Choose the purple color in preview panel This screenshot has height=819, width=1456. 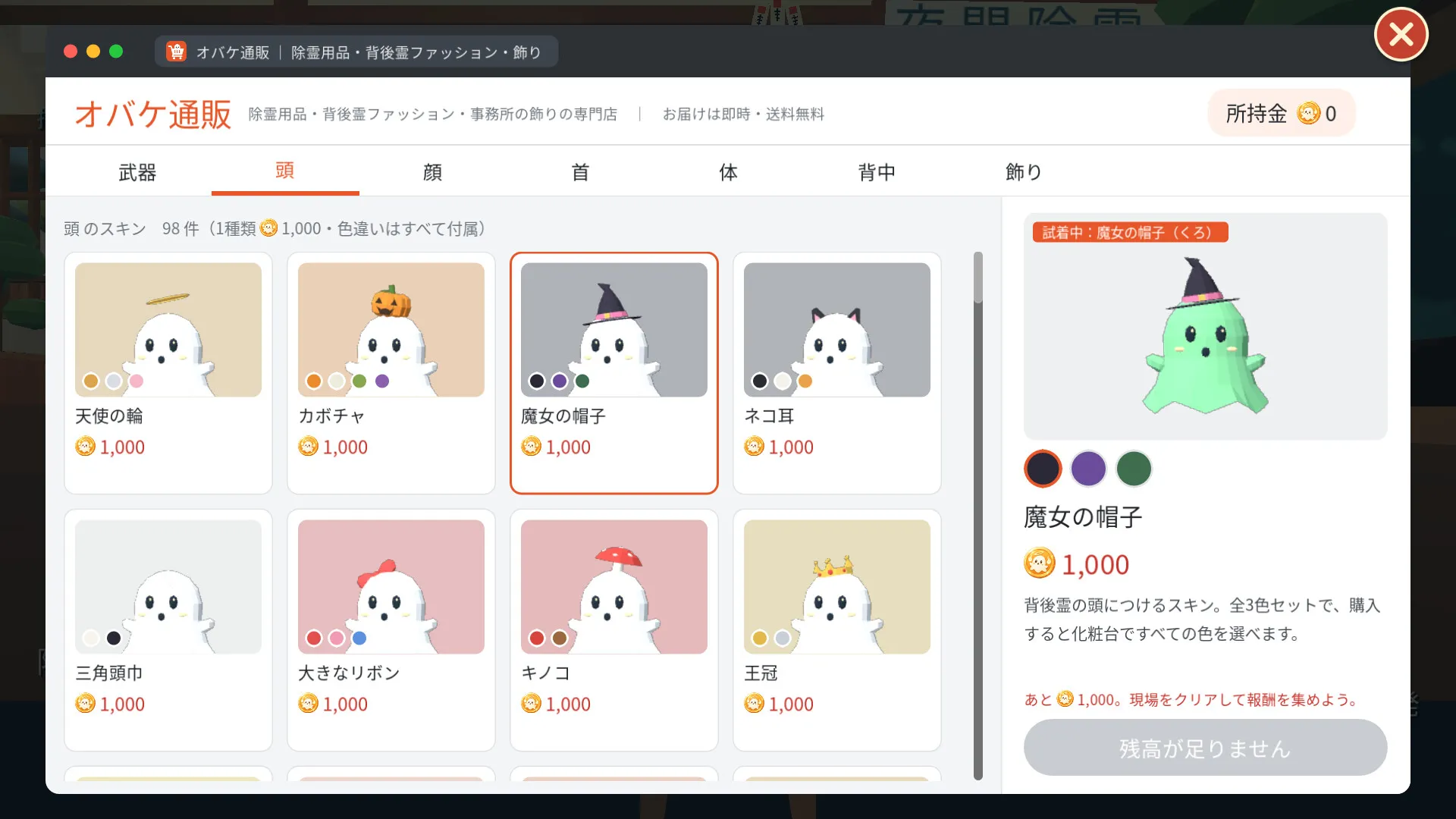pos(1088,469)
